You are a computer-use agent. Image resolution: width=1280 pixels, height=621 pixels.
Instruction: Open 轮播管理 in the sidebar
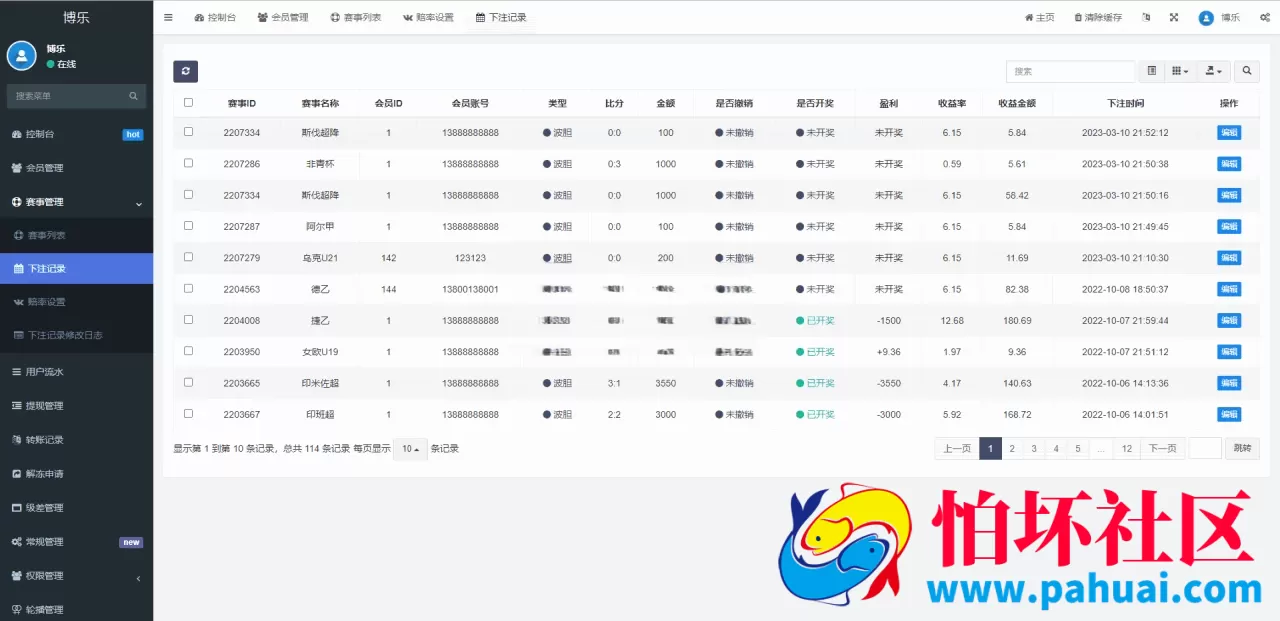click(76, 610)
